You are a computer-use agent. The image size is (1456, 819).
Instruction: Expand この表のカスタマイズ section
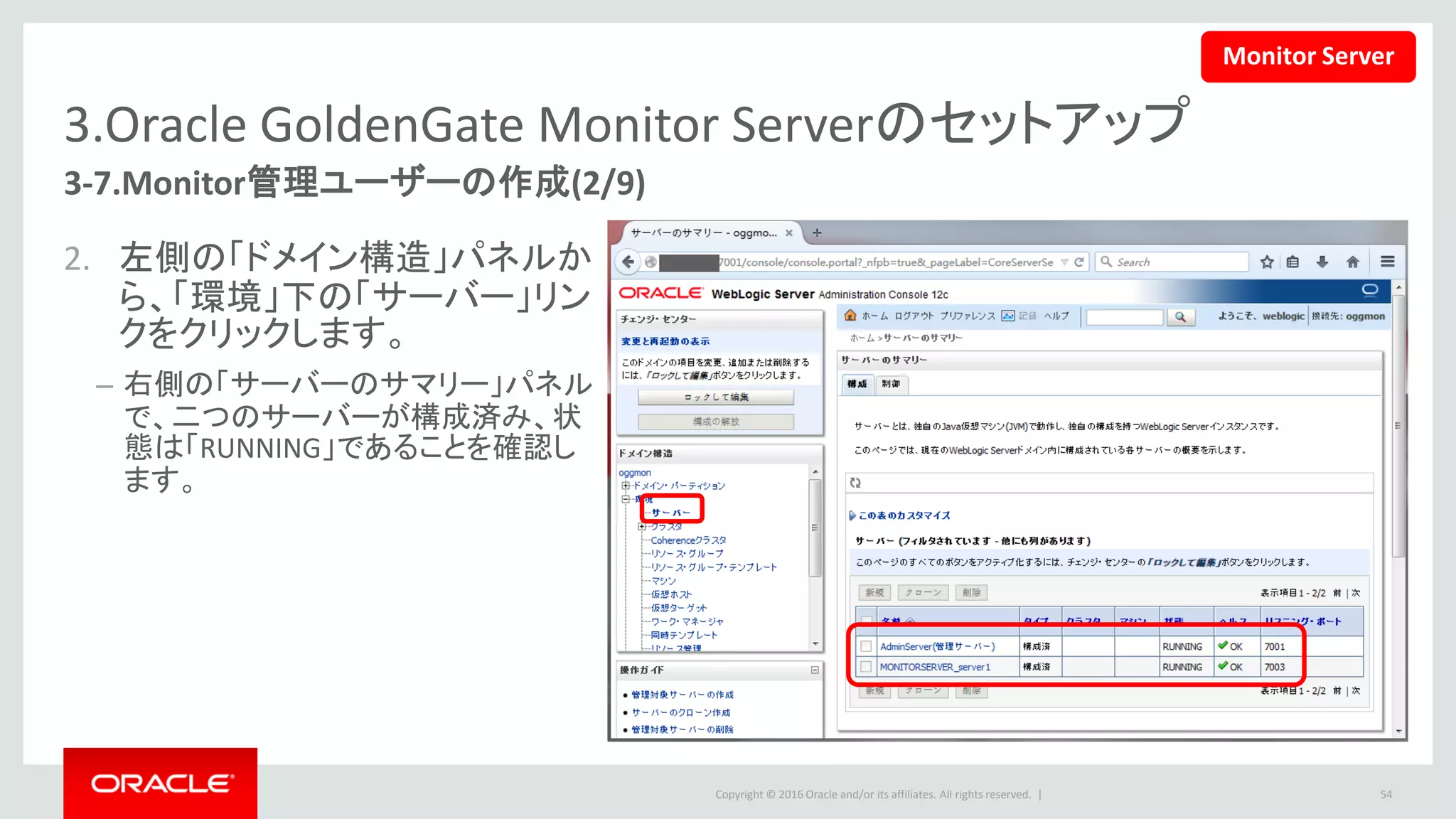pos(852,515)
